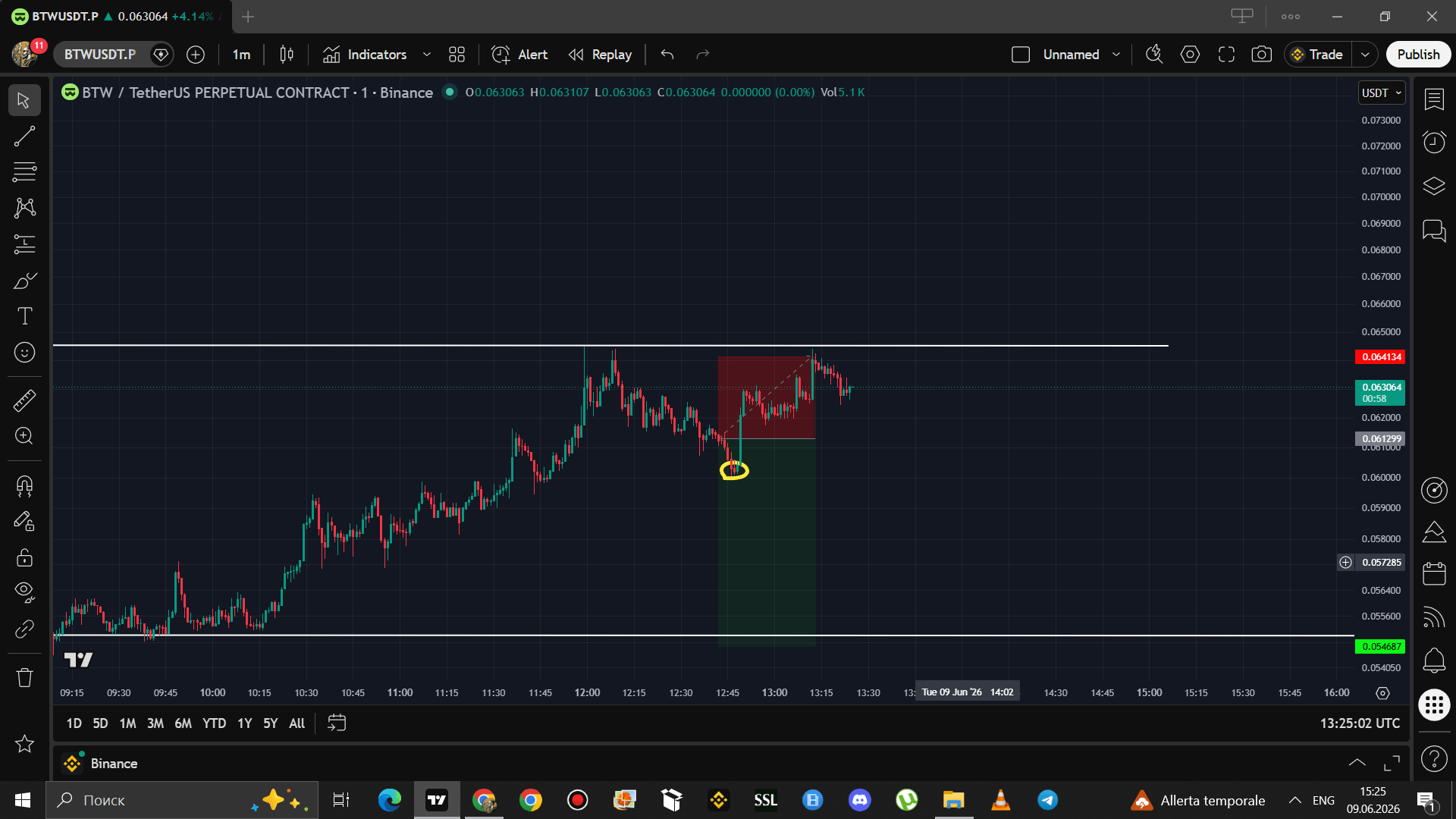Open the forecasting and measurement tools
Screen dimensions: 1456x819
pyautogui.click(x=24, y=244)
